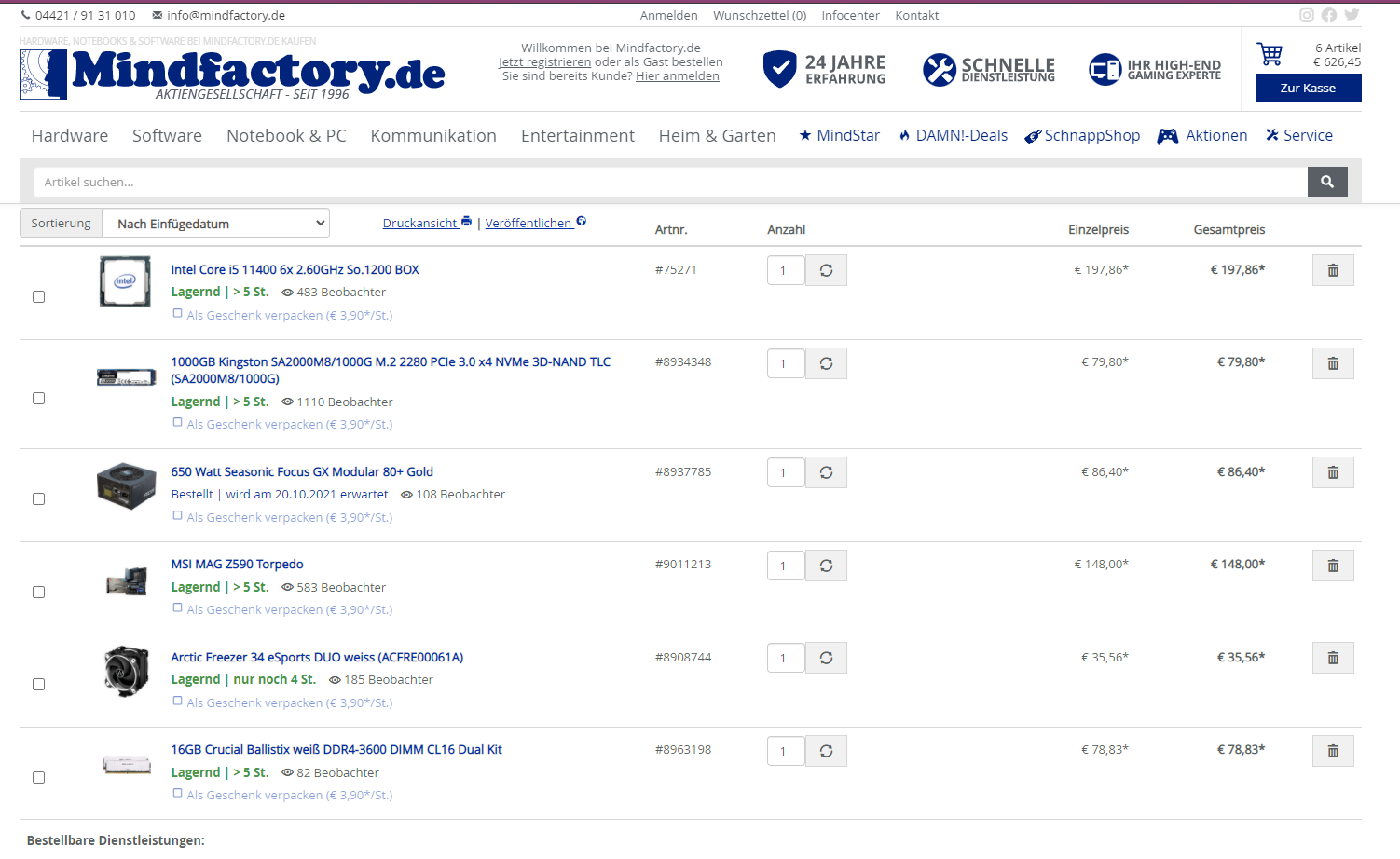
Task: Click the Mindfactory.de logo
Action: click(x=232, y=73)
